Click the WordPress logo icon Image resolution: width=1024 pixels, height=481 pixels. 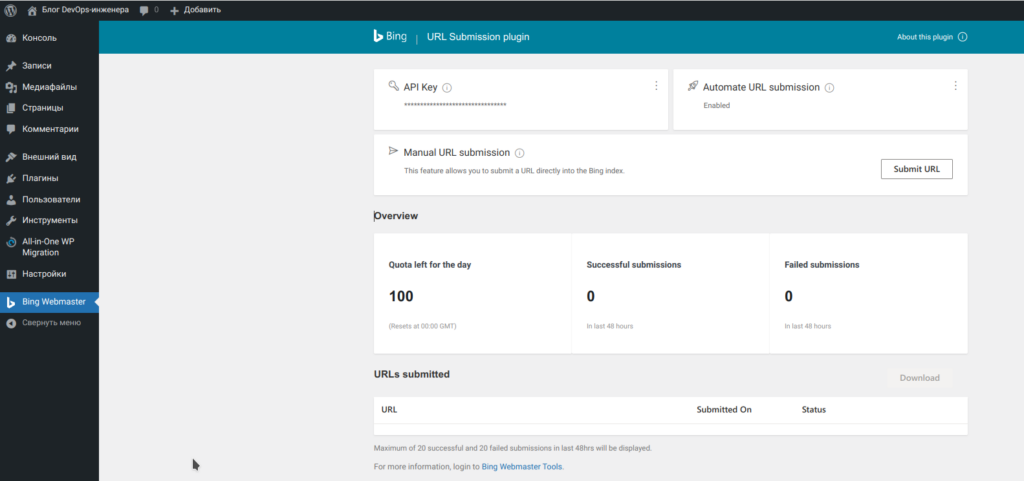[10, 9]
